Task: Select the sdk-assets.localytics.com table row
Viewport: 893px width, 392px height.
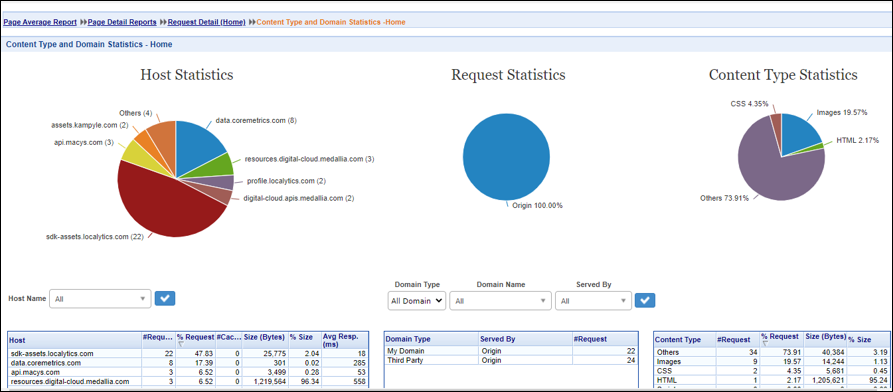Action: pos(188,354)
